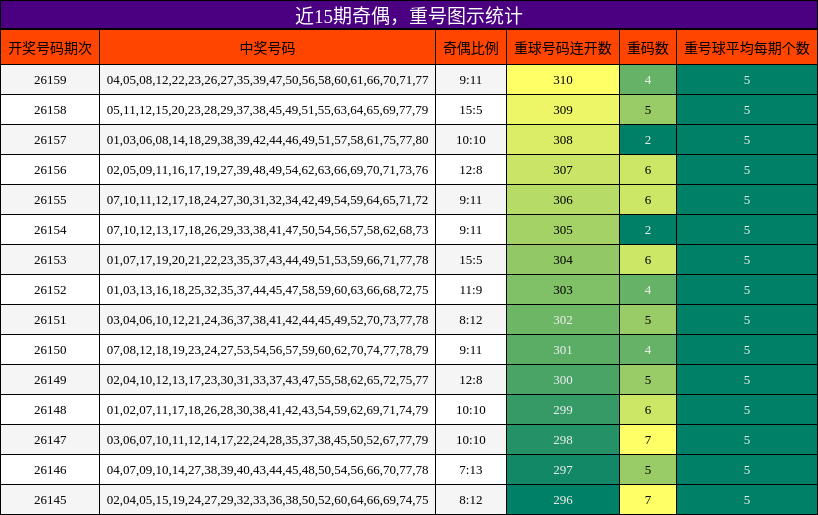Click period number 26157
This screenshot has height=515, width=818.
pyautogui.click(x=50, y=140)
